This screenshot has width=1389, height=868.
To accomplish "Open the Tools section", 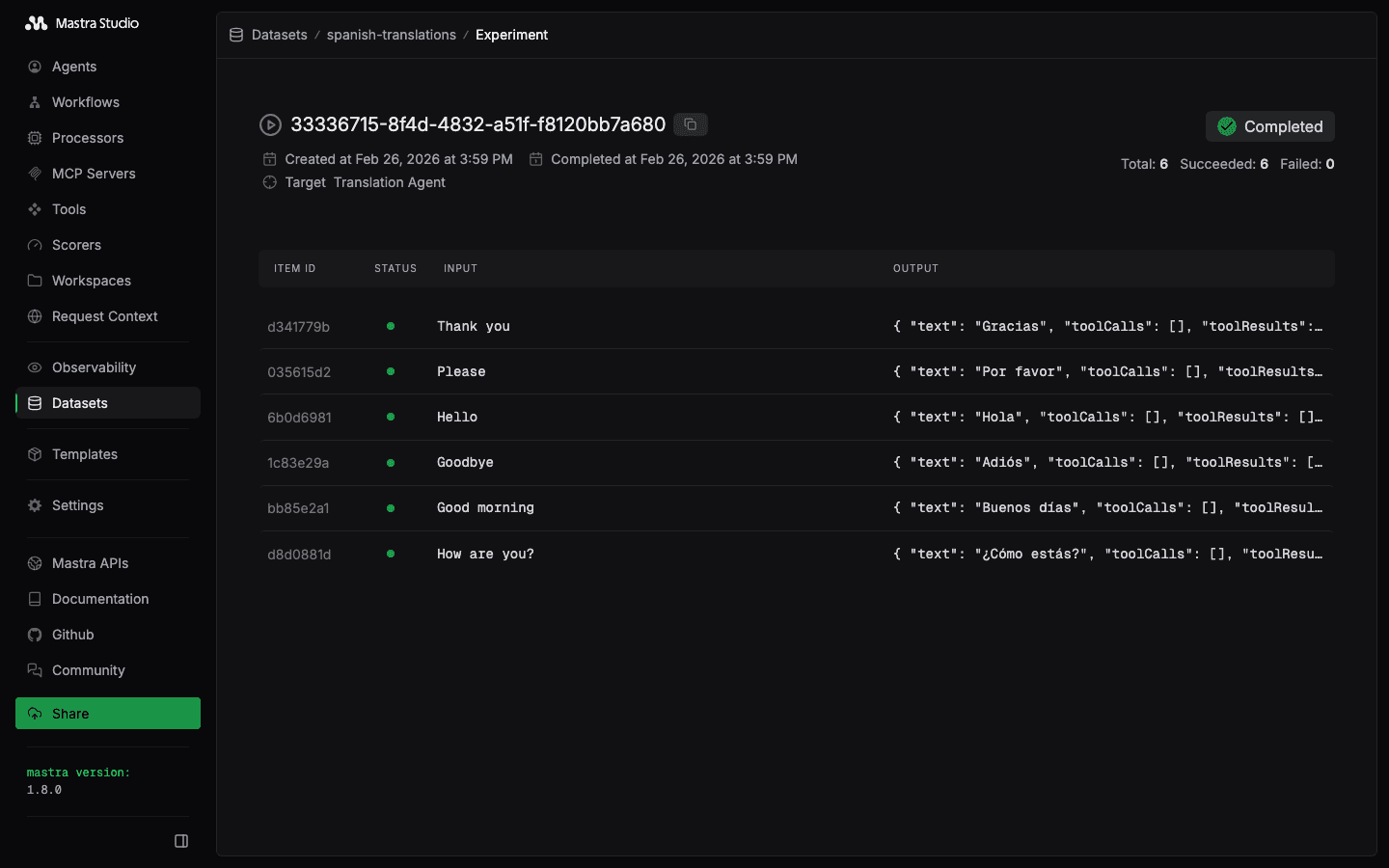I will [x=68, y=209].
